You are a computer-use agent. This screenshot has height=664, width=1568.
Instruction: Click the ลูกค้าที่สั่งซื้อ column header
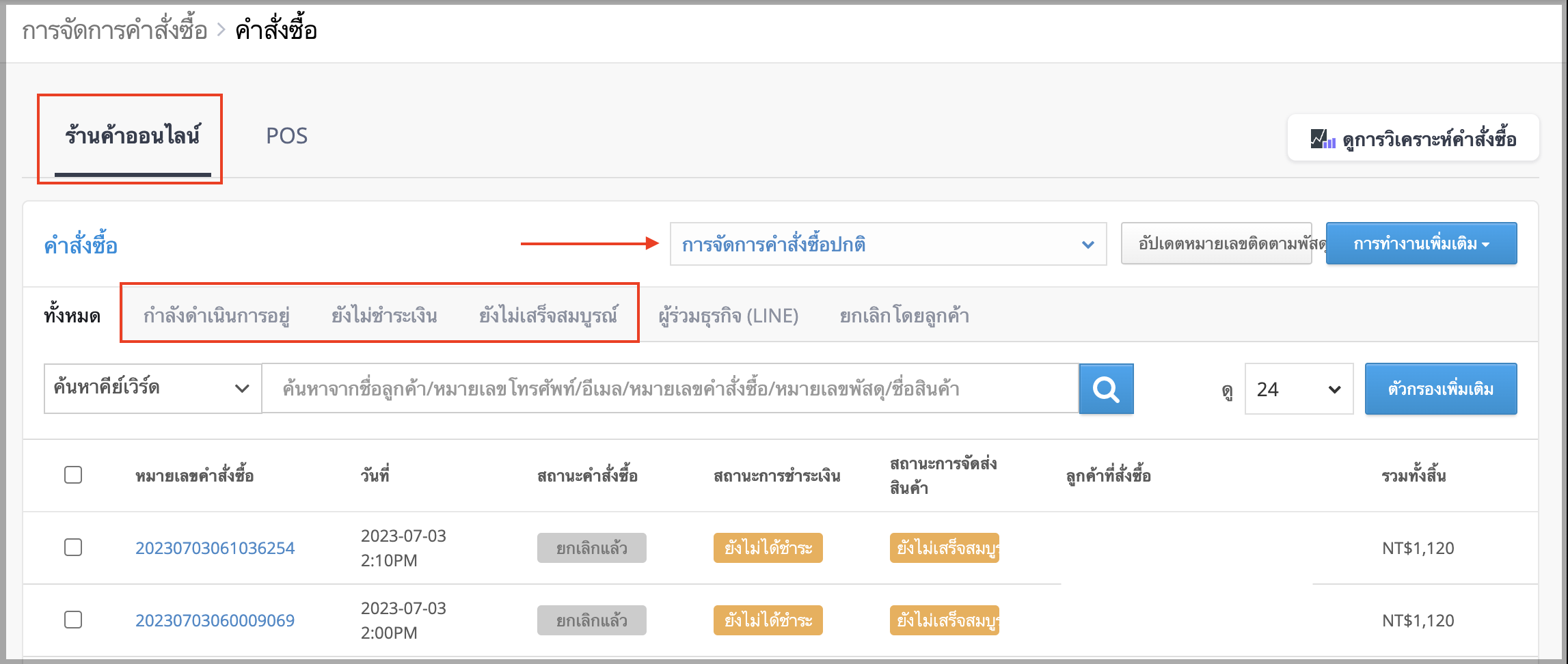(1109, 475)
